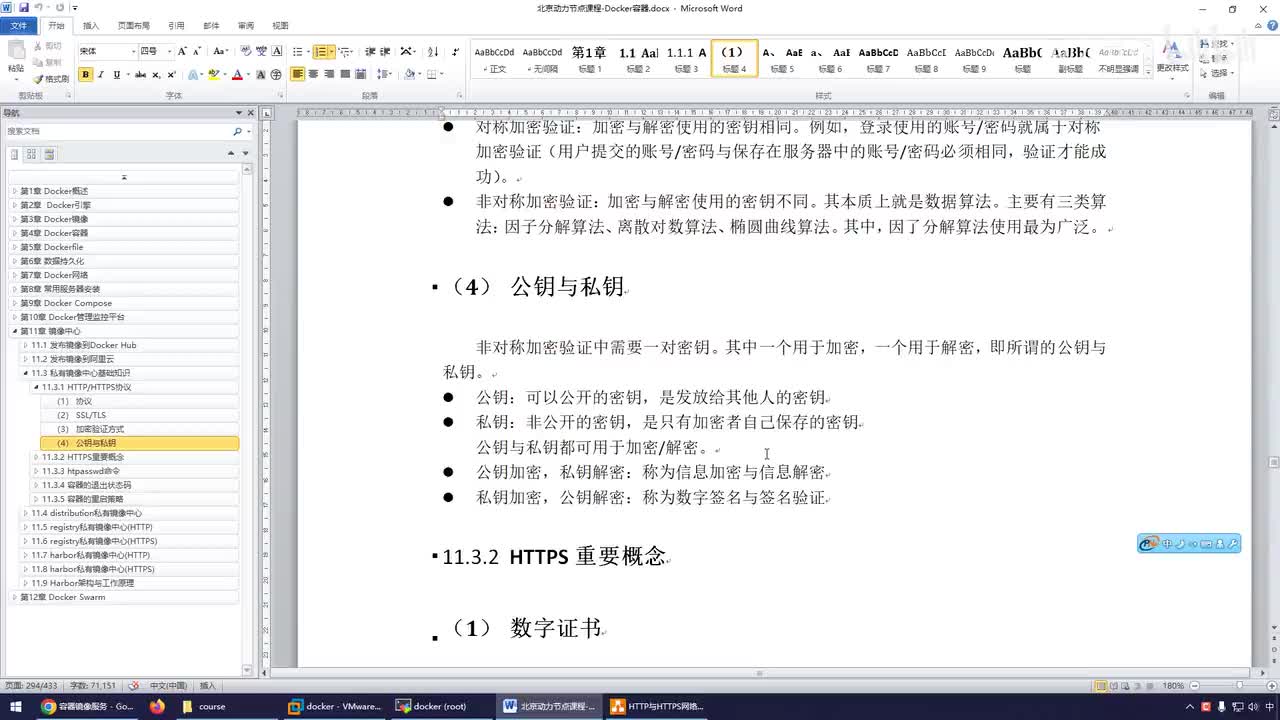The width and height of the screenshot is (1280, 720).
Task: Switch to Review (审阅) tab
Action: 246,25
